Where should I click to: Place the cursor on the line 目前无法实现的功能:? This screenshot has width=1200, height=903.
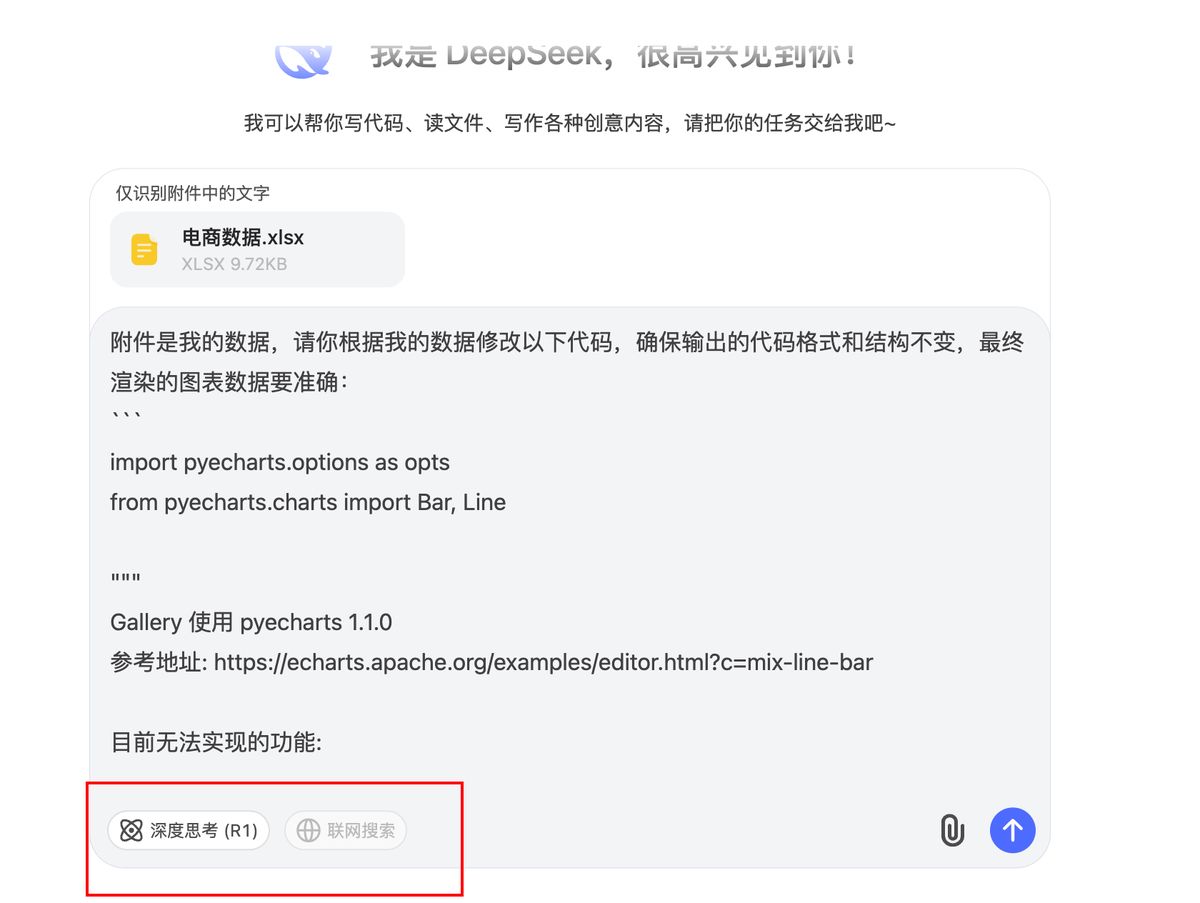pyautogui.click(x=216, y=743)
